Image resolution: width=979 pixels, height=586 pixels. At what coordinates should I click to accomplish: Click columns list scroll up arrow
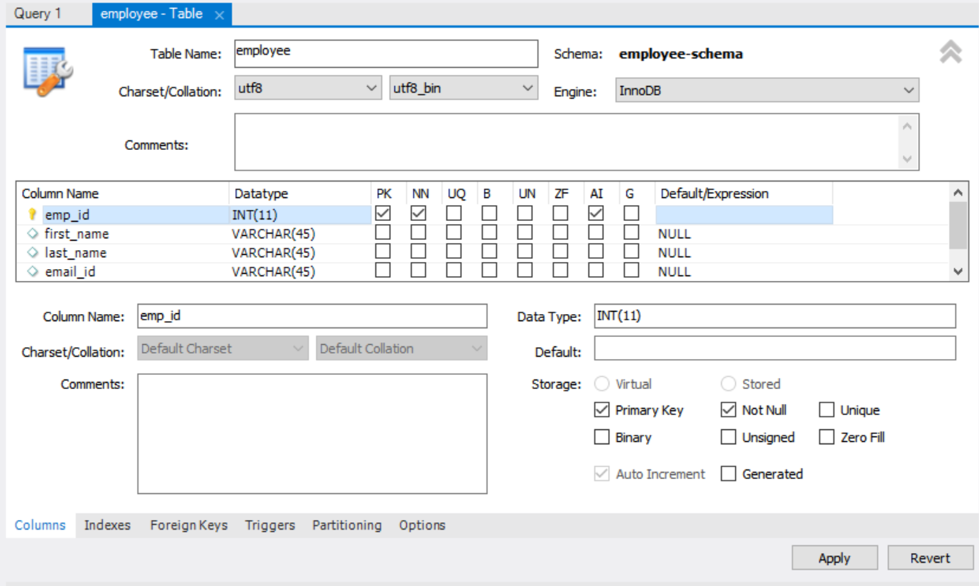pyautogui.click(x=958, y=192)
